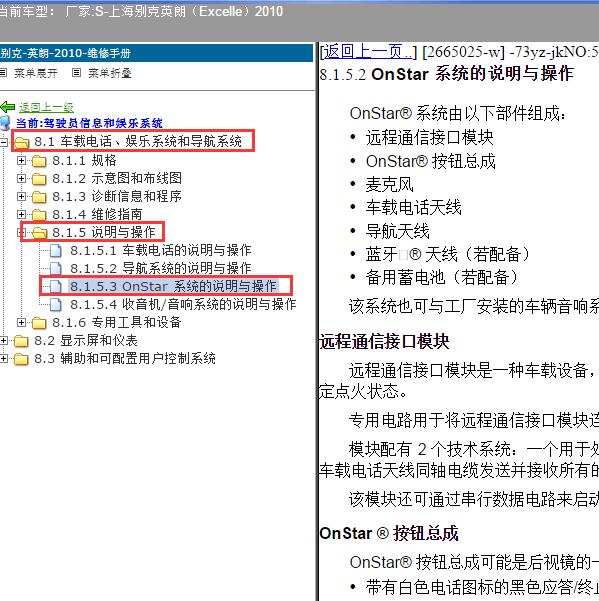The image size is (599, 601).
Task: Click the 返回上一页 link
Action: point(369,51)
